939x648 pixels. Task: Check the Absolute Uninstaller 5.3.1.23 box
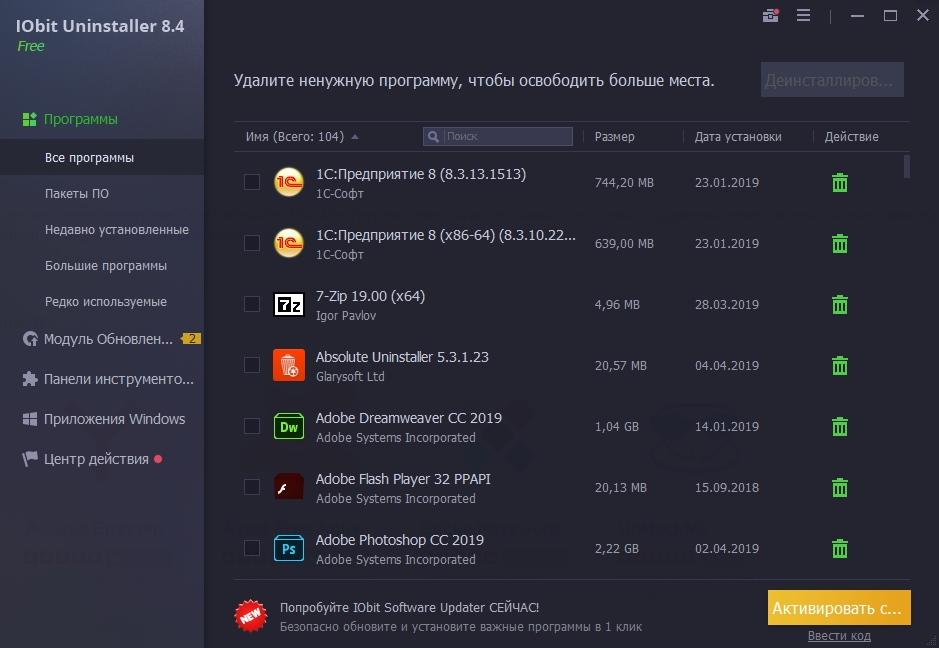pos(252,365)
